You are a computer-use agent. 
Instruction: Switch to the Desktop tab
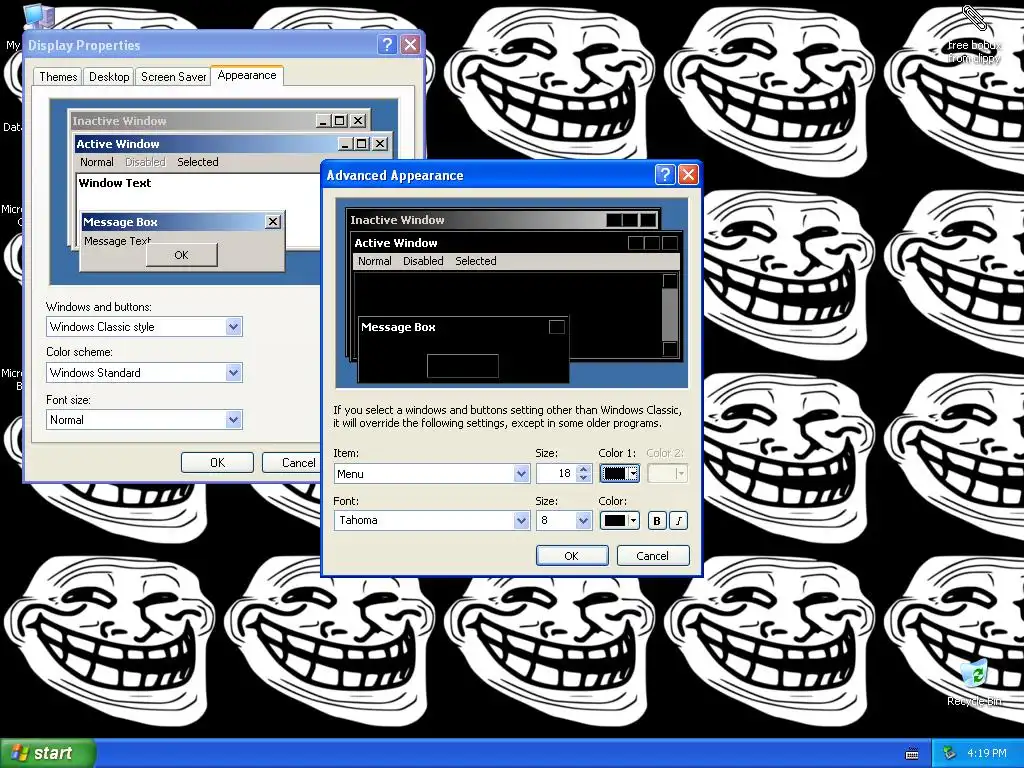[109, 76]
